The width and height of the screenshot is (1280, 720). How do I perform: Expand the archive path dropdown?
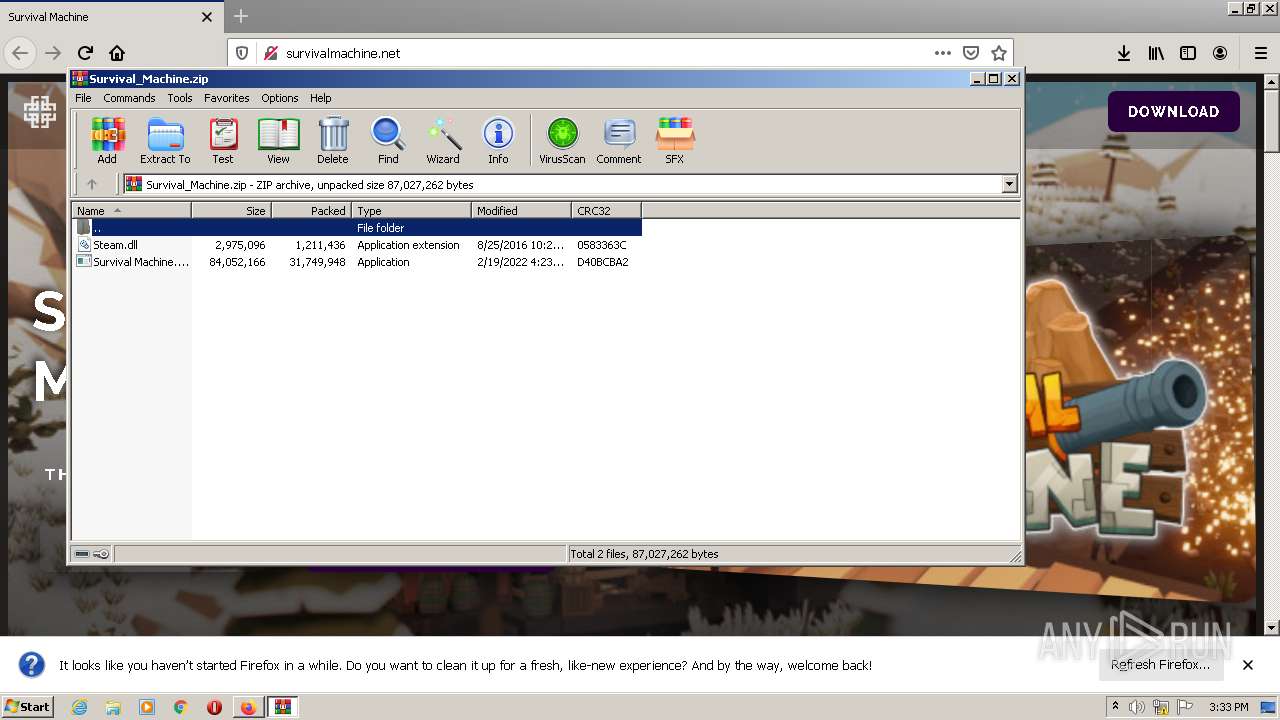1009,184
